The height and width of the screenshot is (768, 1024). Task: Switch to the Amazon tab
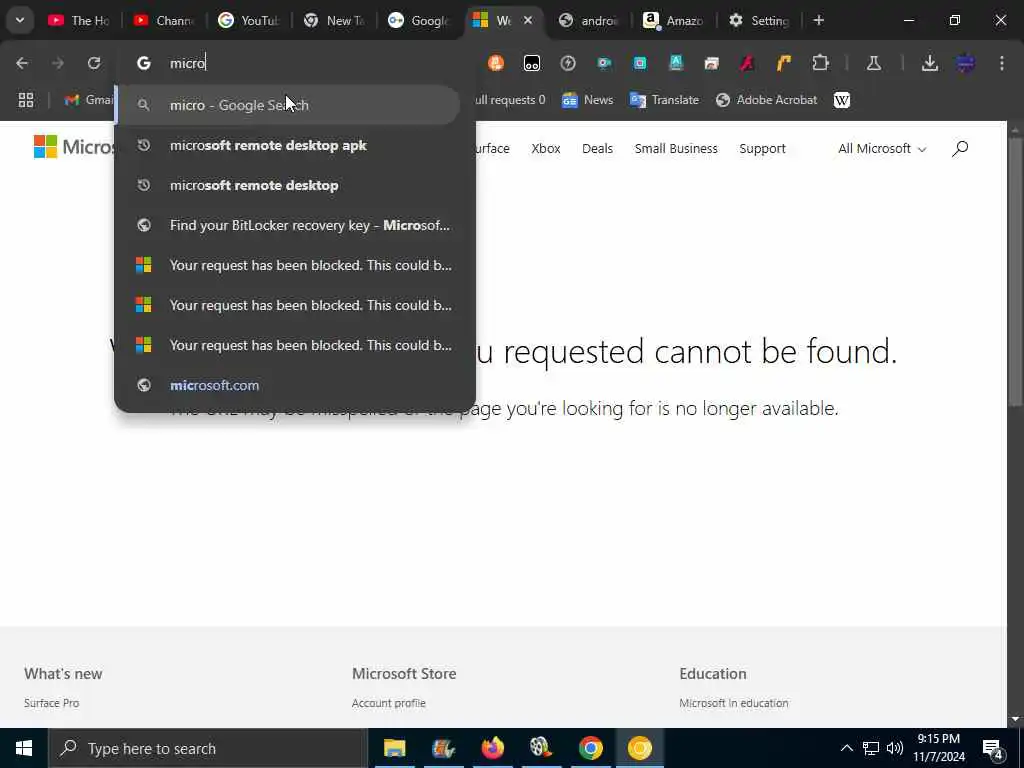(x=673, y=20)
